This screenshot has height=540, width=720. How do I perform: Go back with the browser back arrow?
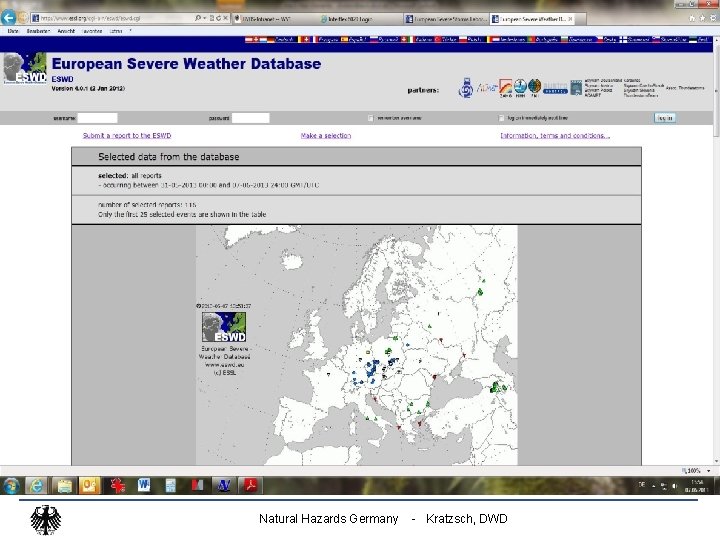point(8,18)
